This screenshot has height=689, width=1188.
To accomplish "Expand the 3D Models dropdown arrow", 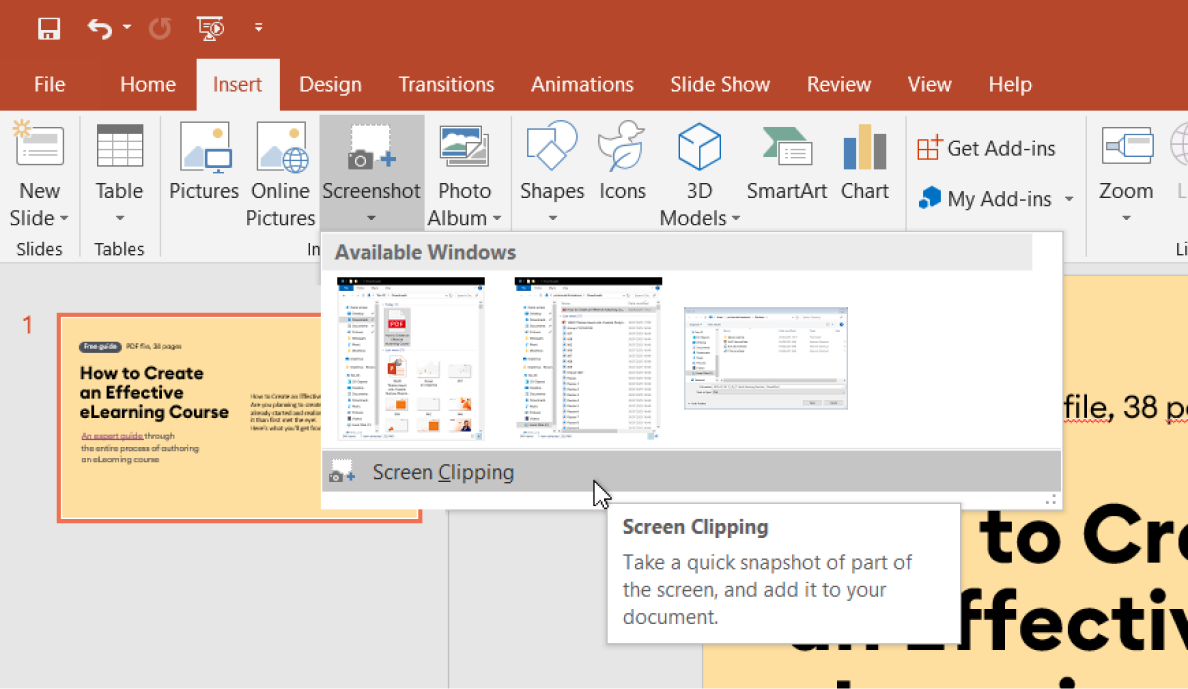I will 736,218.
